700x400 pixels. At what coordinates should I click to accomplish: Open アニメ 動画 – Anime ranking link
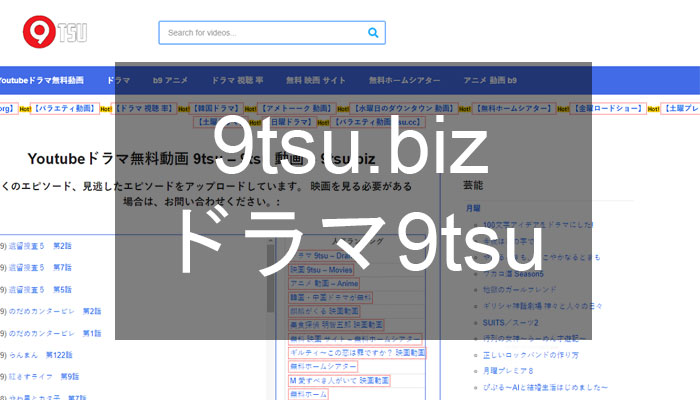click(324, 283)
